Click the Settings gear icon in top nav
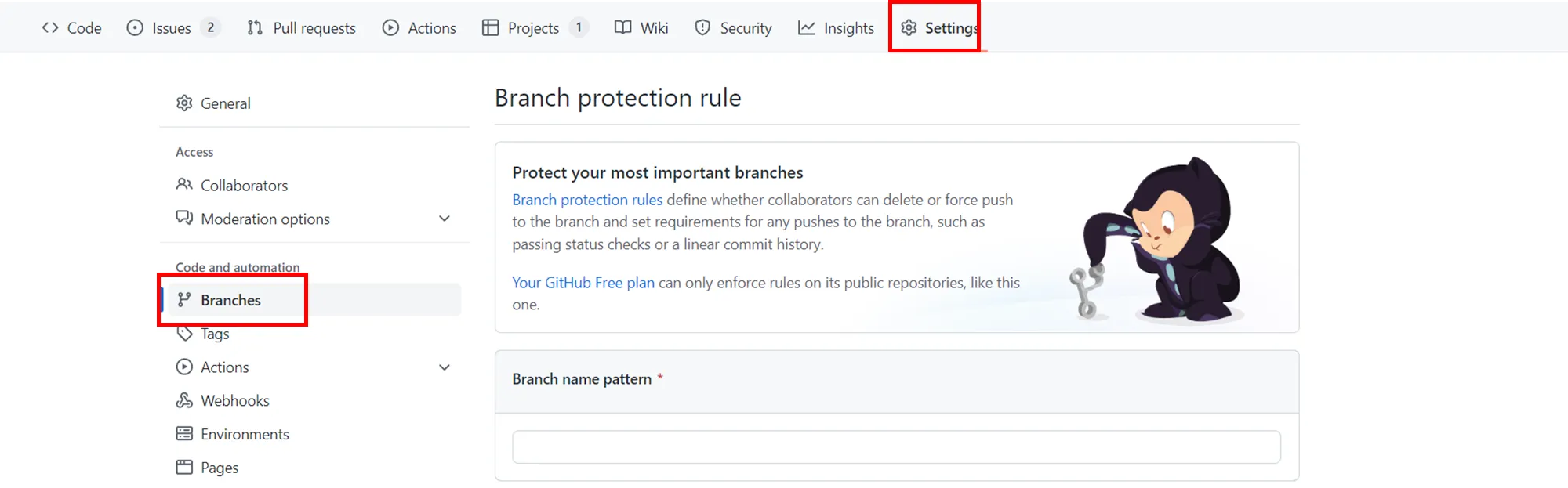Viewport: 1568px width, 488px height. [x=909, y=28]
